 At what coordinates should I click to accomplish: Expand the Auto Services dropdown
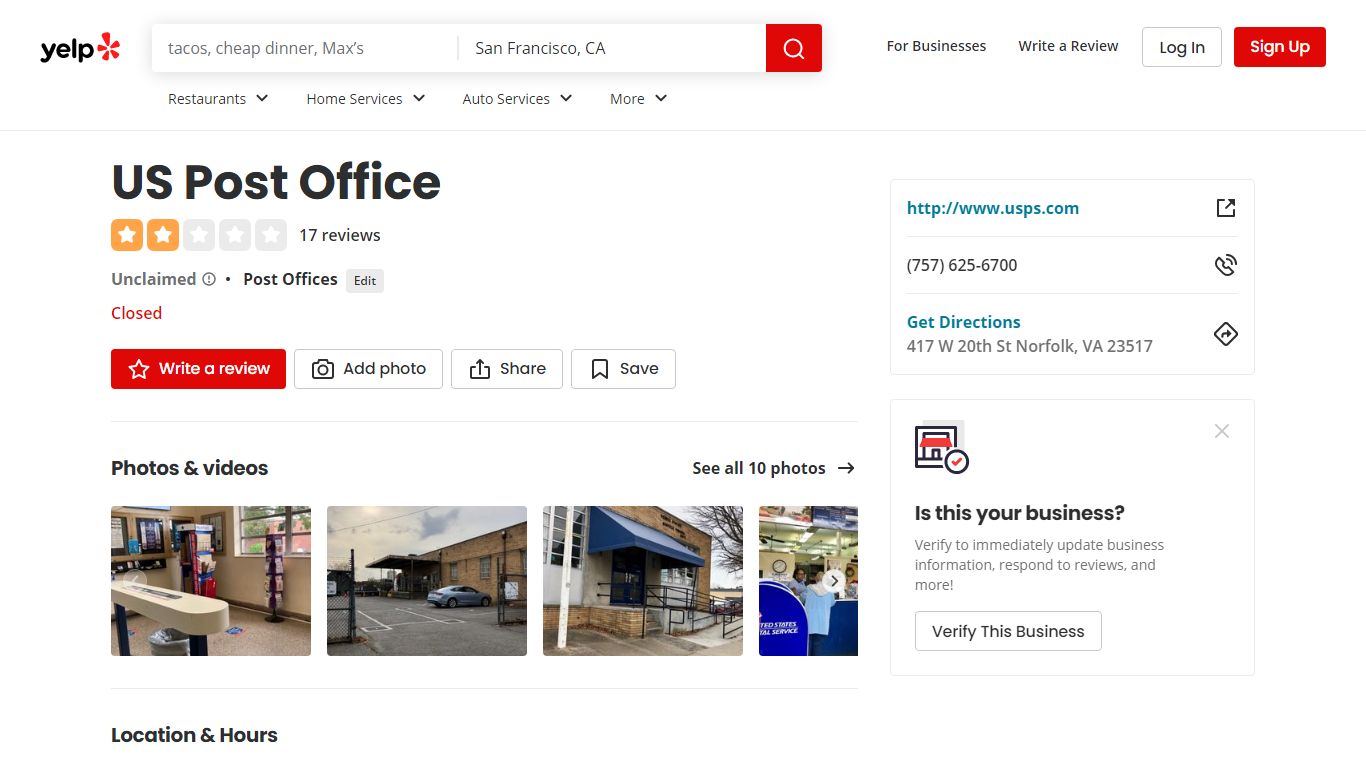tap(517, 99)
